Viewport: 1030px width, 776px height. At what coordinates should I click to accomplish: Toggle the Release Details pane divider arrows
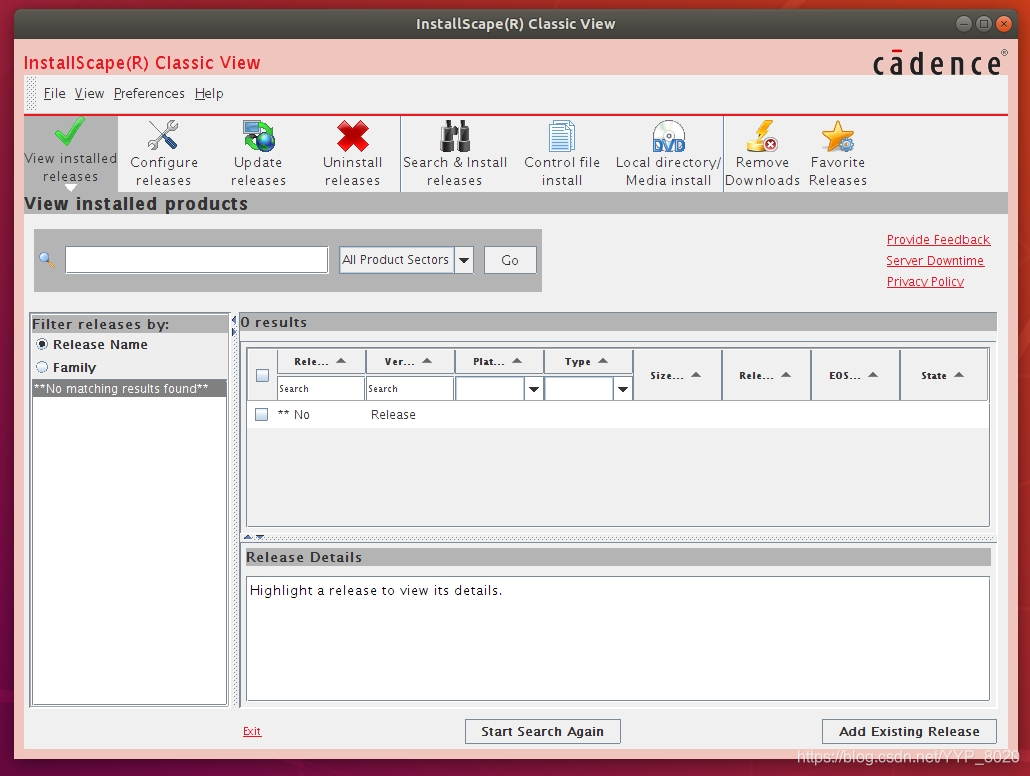coord(254,537)
